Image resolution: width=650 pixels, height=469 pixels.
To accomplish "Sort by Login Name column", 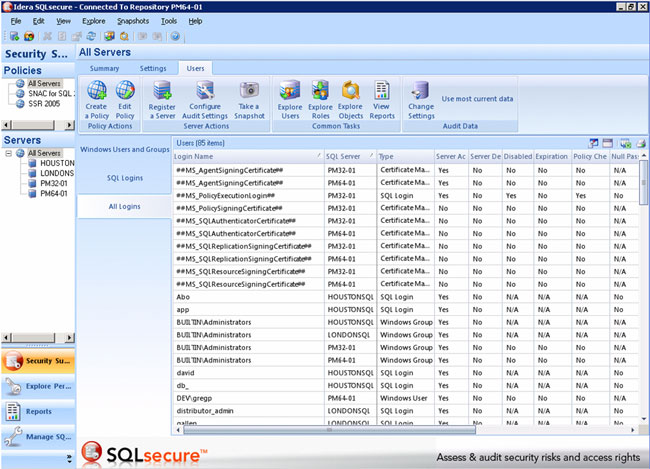I will click(247, 156).
